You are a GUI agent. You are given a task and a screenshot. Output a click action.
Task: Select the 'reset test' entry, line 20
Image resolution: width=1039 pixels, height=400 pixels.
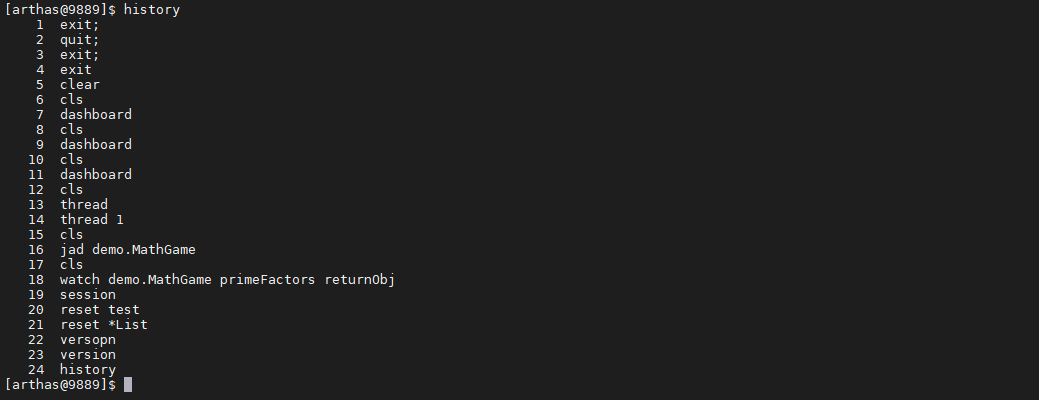pos(100,309)
